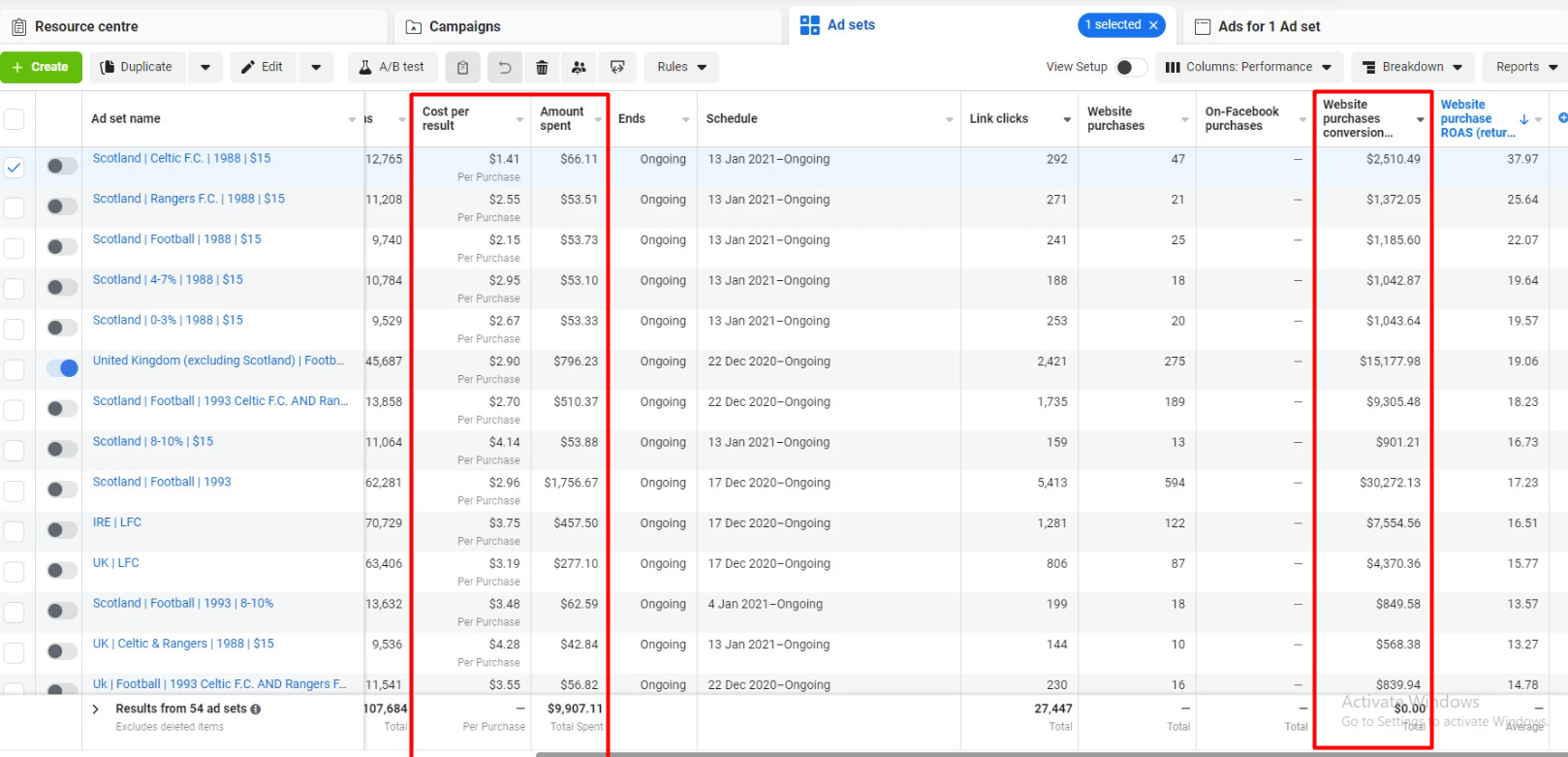Screen dimensions: 1568x757
Task: Click the undo arrow icon
Action: click(504, 68)
